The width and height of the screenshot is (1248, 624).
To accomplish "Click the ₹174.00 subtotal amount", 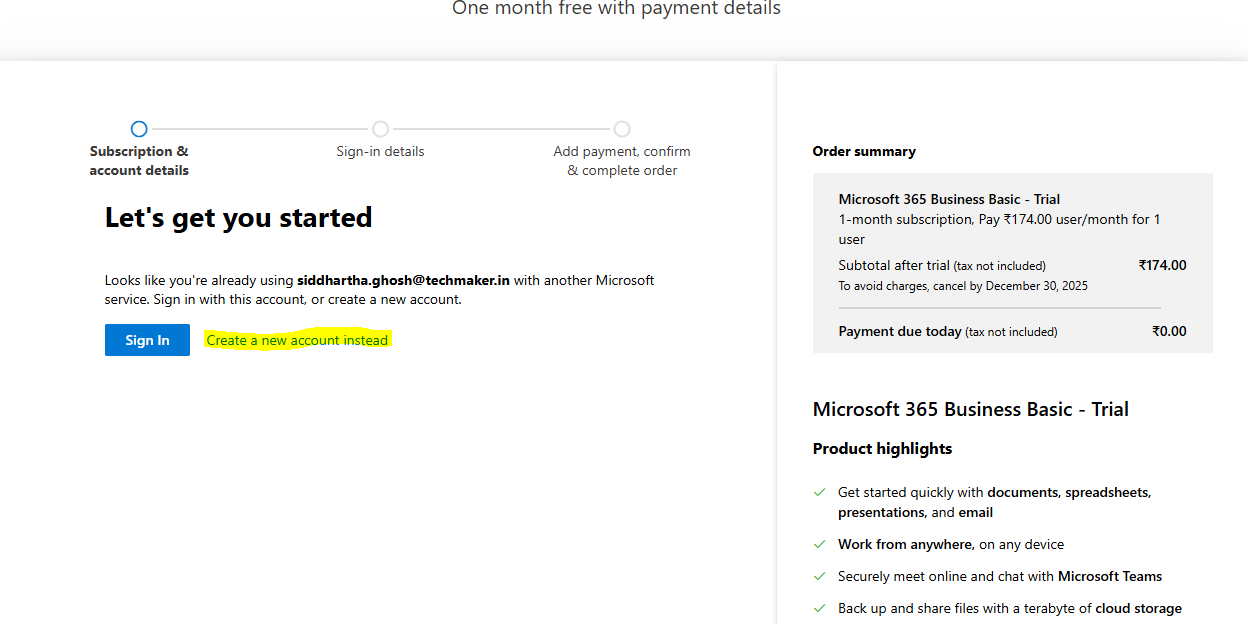I will [1162, 265].
